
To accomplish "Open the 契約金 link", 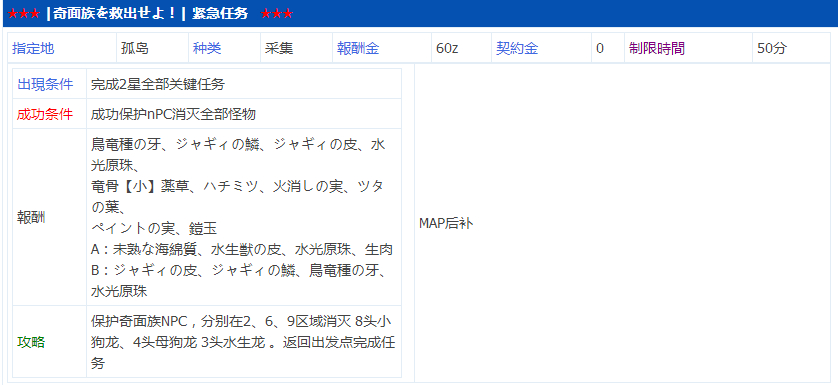I will (x=517, y=49).
